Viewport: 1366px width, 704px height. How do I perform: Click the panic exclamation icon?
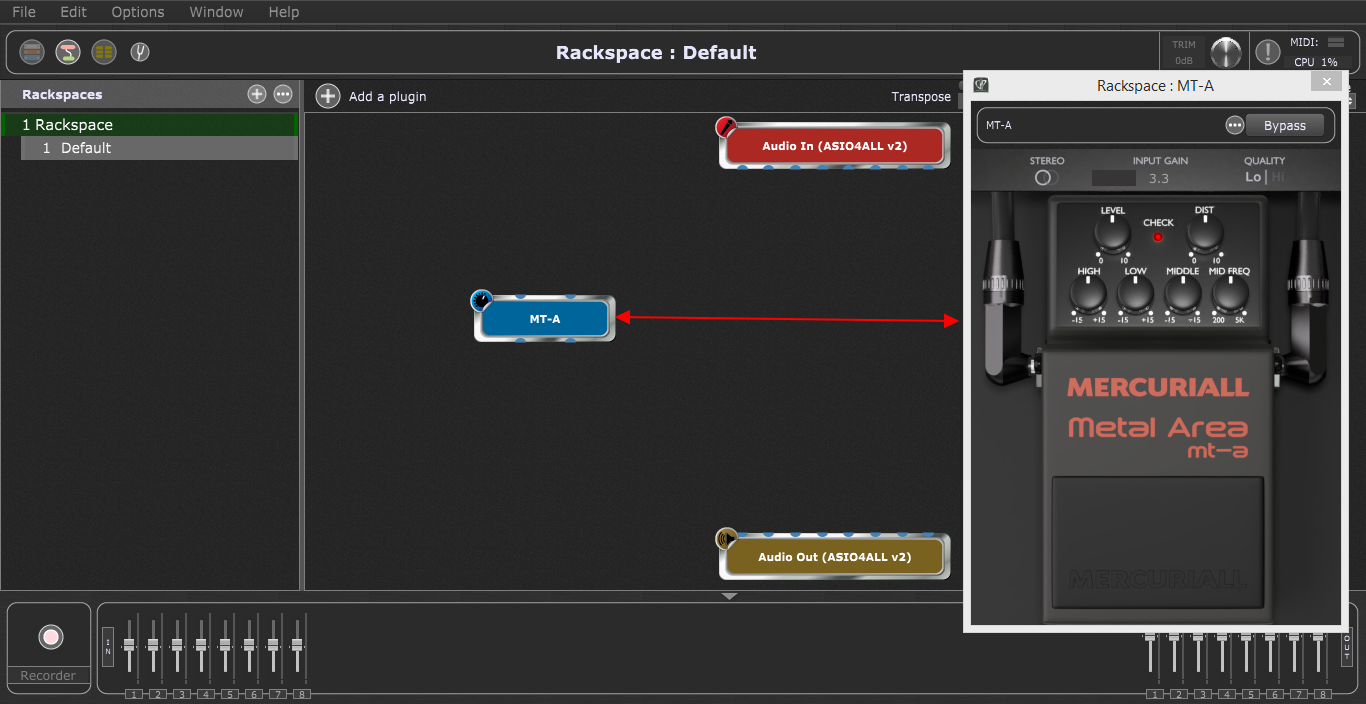pyautogui.click(x=1268, y=52)
